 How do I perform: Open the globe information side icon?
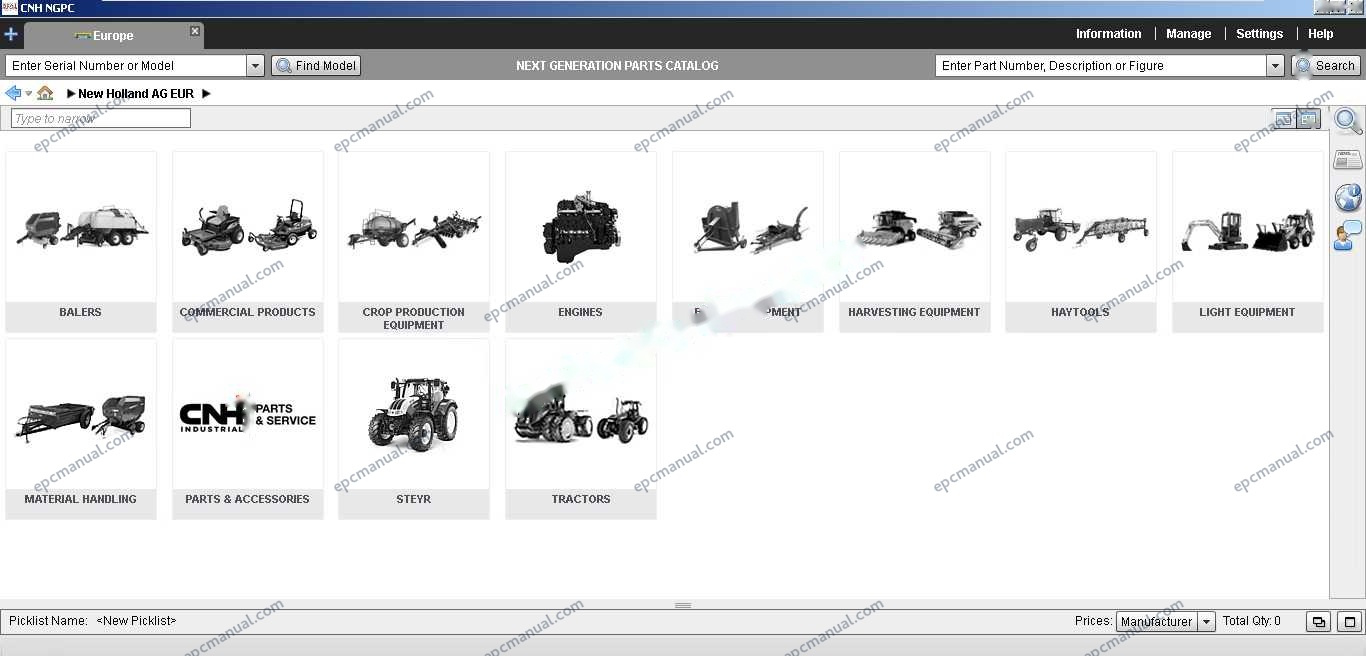tap(1348, 197)
